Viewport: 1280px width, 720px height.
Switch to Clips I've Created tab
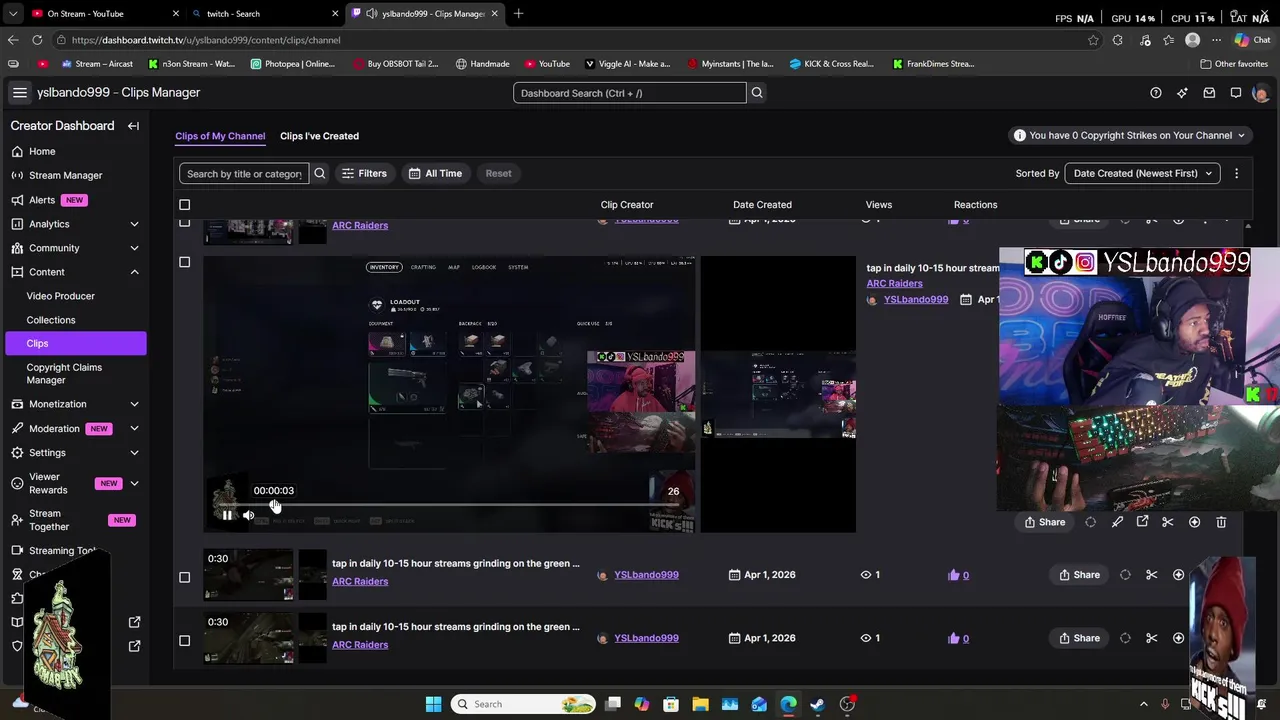pyautogui.click(x=319, y=136)
